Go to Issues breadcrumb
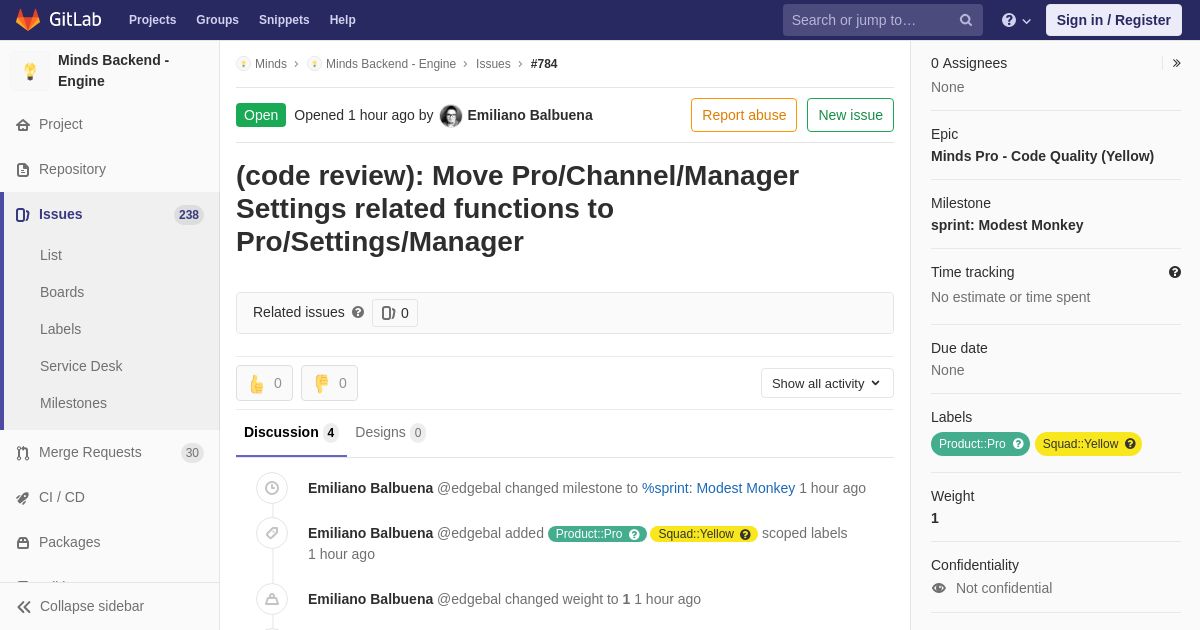Viewport: 1200px width, 630px height. click(493, 64)
